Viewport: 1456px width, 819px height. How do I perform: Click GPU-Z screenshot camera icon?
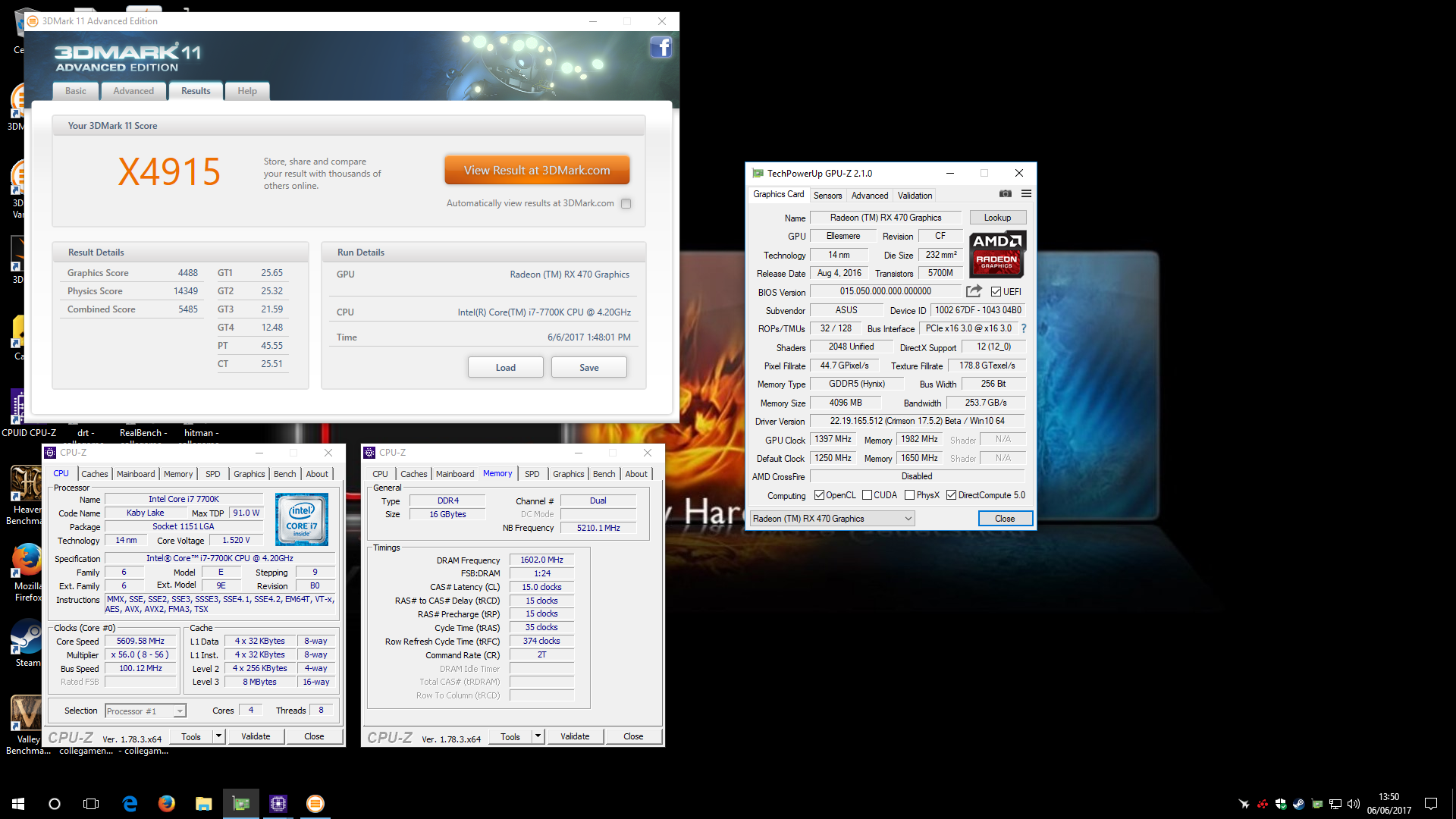pos(1005,194)
